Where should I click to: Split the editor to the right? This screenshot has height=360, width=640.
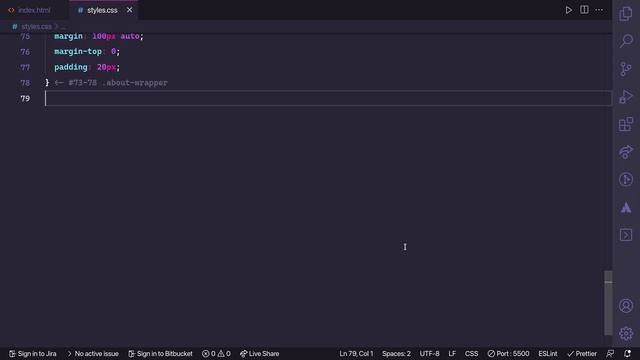point(584,10)
